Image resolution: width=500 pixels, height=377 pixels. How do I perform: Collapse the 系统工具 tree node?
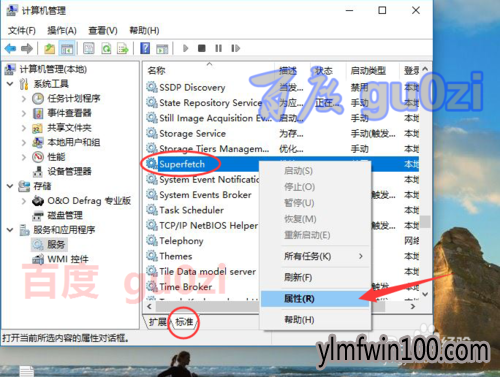pos(10,84)
